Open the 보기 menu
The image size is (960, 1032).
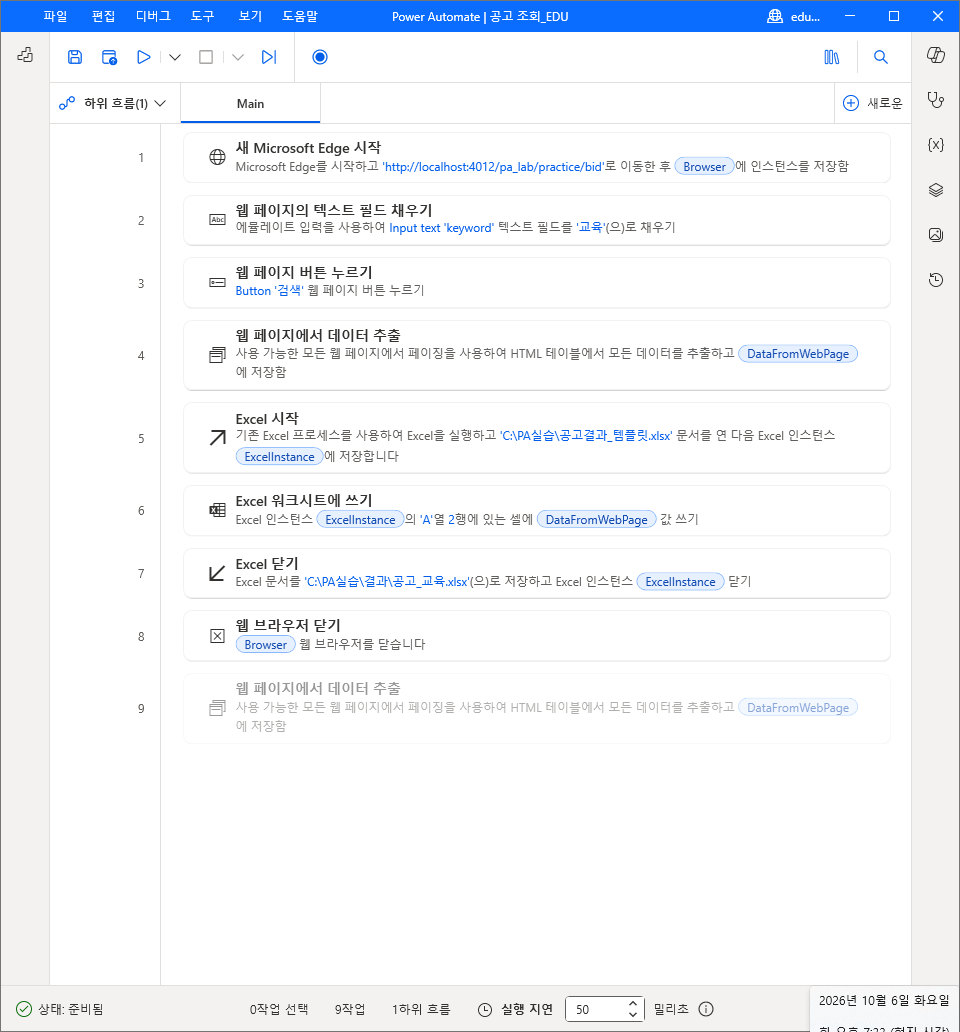coord(250,16)
